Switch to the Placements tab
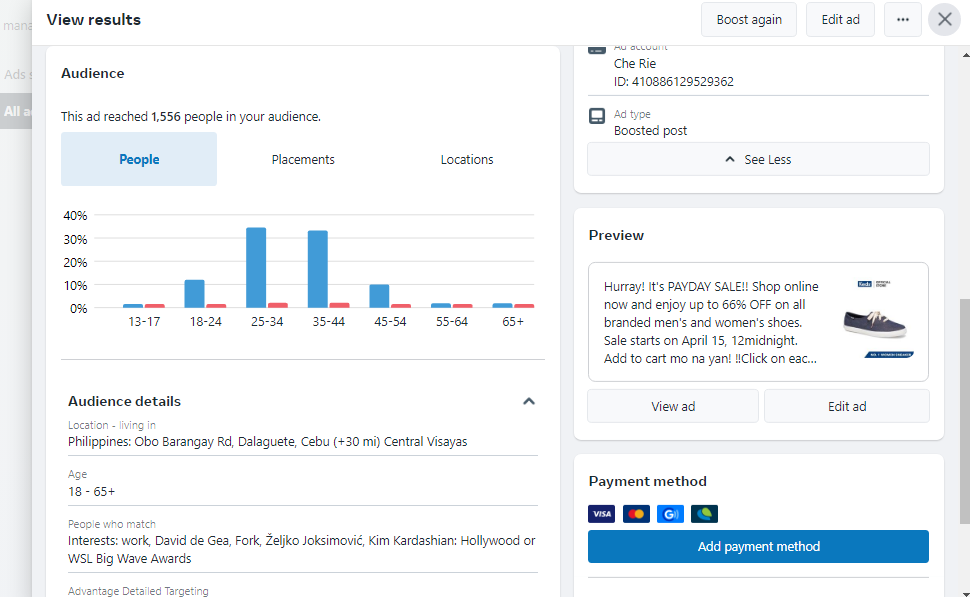The image size is (970, 597). [303, 160]
